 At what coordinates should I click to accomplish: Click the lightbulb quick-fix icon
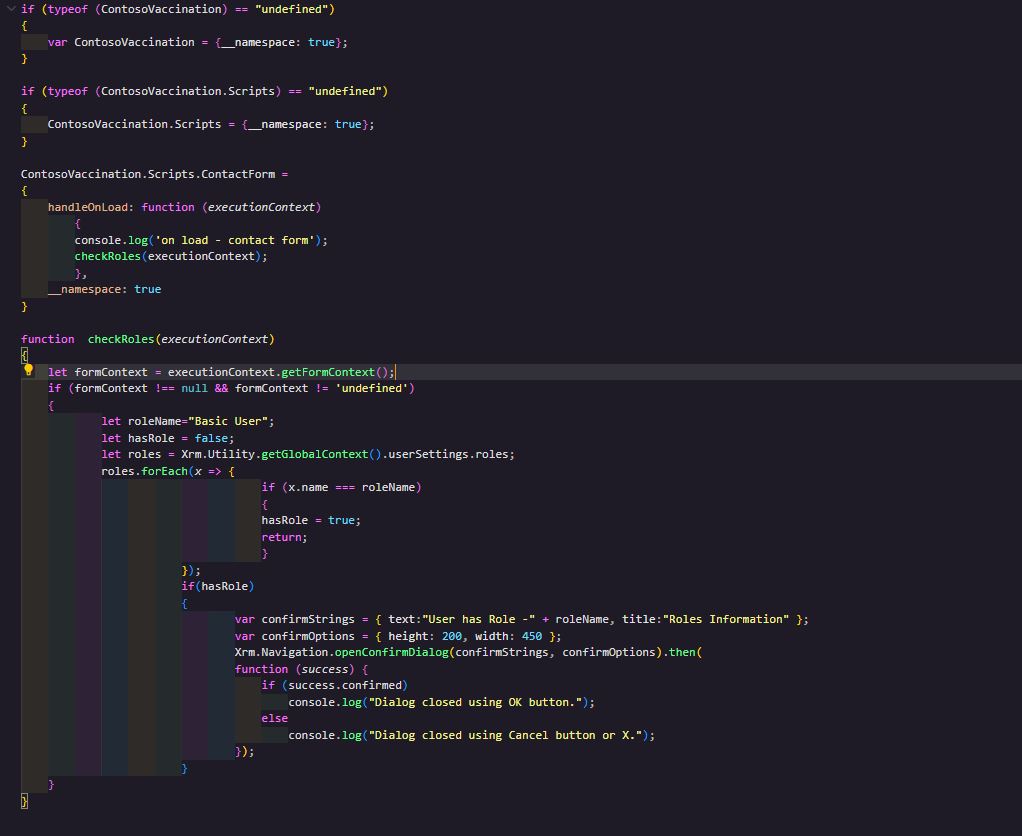[x=28, y=370]
